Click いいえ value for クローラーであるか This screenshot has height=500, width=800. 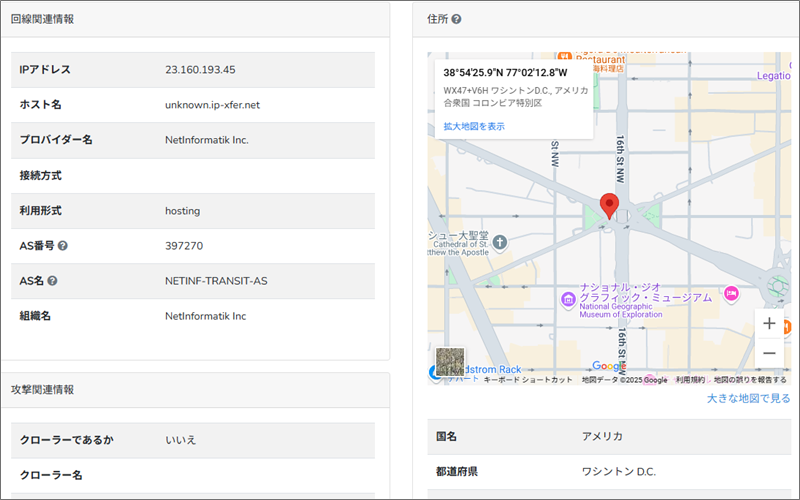coord(180,440)
